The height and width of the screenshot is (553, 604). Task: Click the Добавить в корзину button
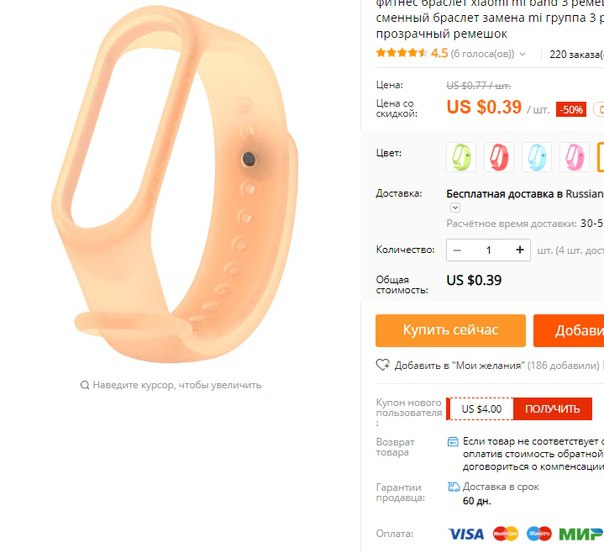tap(569, 330)
